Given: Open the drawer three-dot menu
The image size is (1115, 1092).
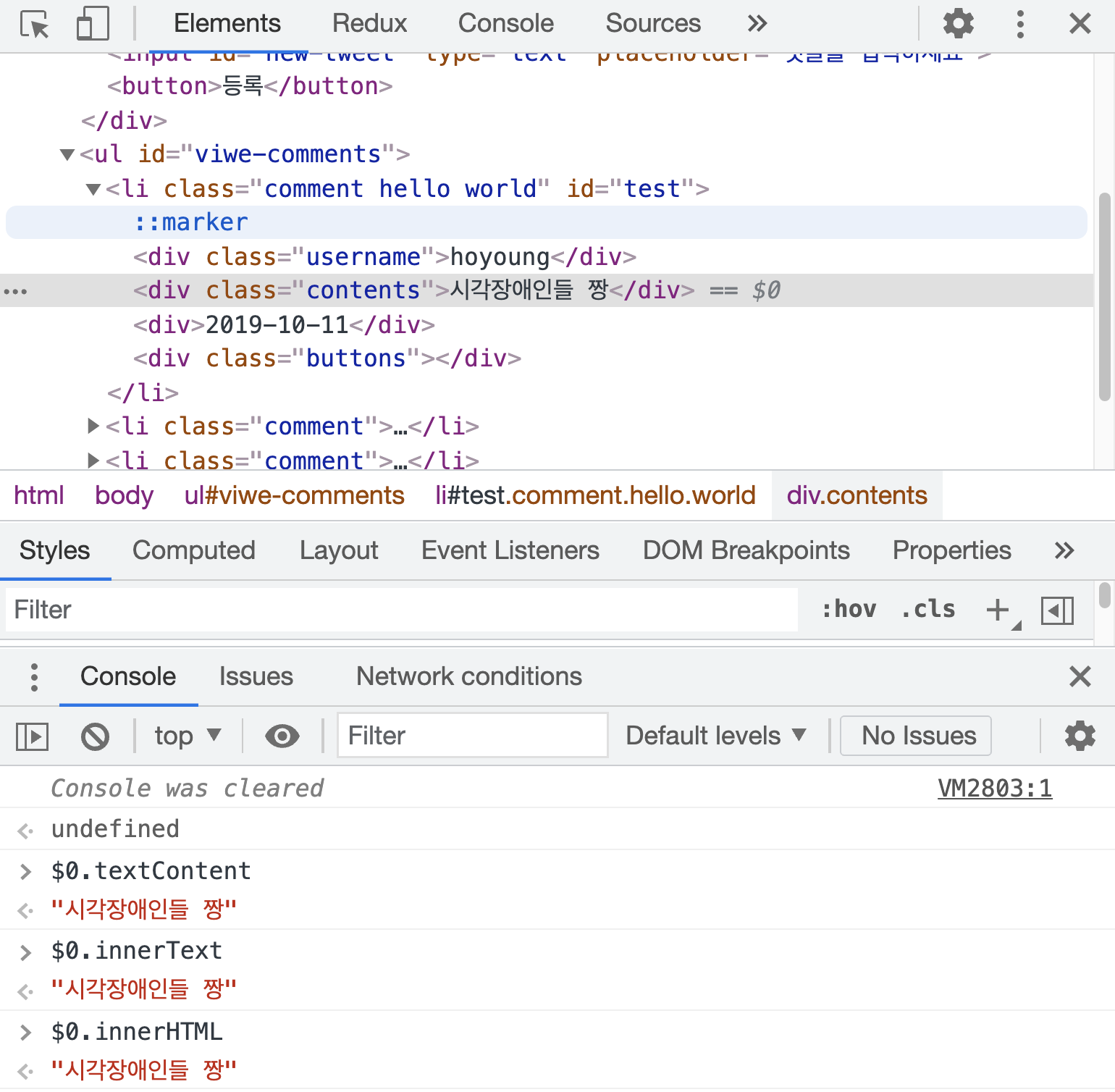Looking at the screenshot, I should [34, 677].
